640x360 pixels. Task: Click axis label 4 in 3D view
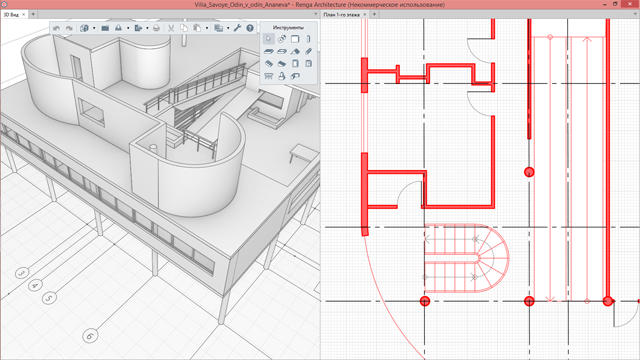(36, 285)
